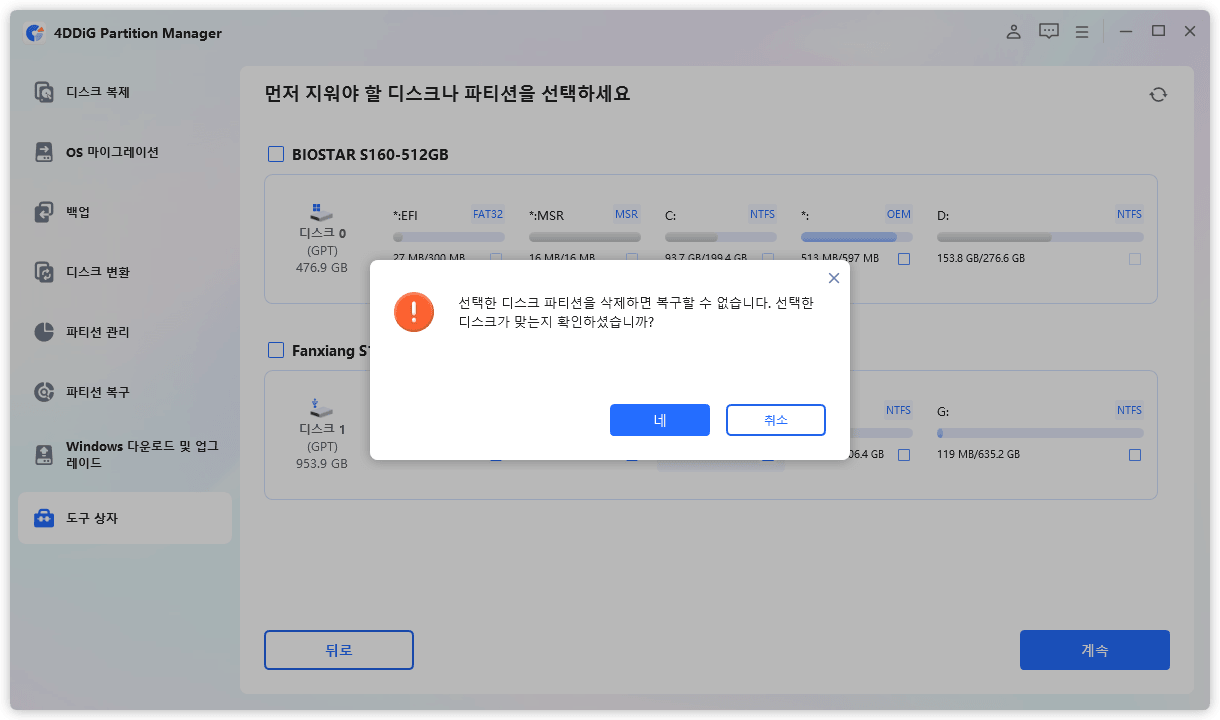This screenshot has width=1220, height=720.
Task: Click the refresh icon at top right
Action: click(x=1158, y=94)
